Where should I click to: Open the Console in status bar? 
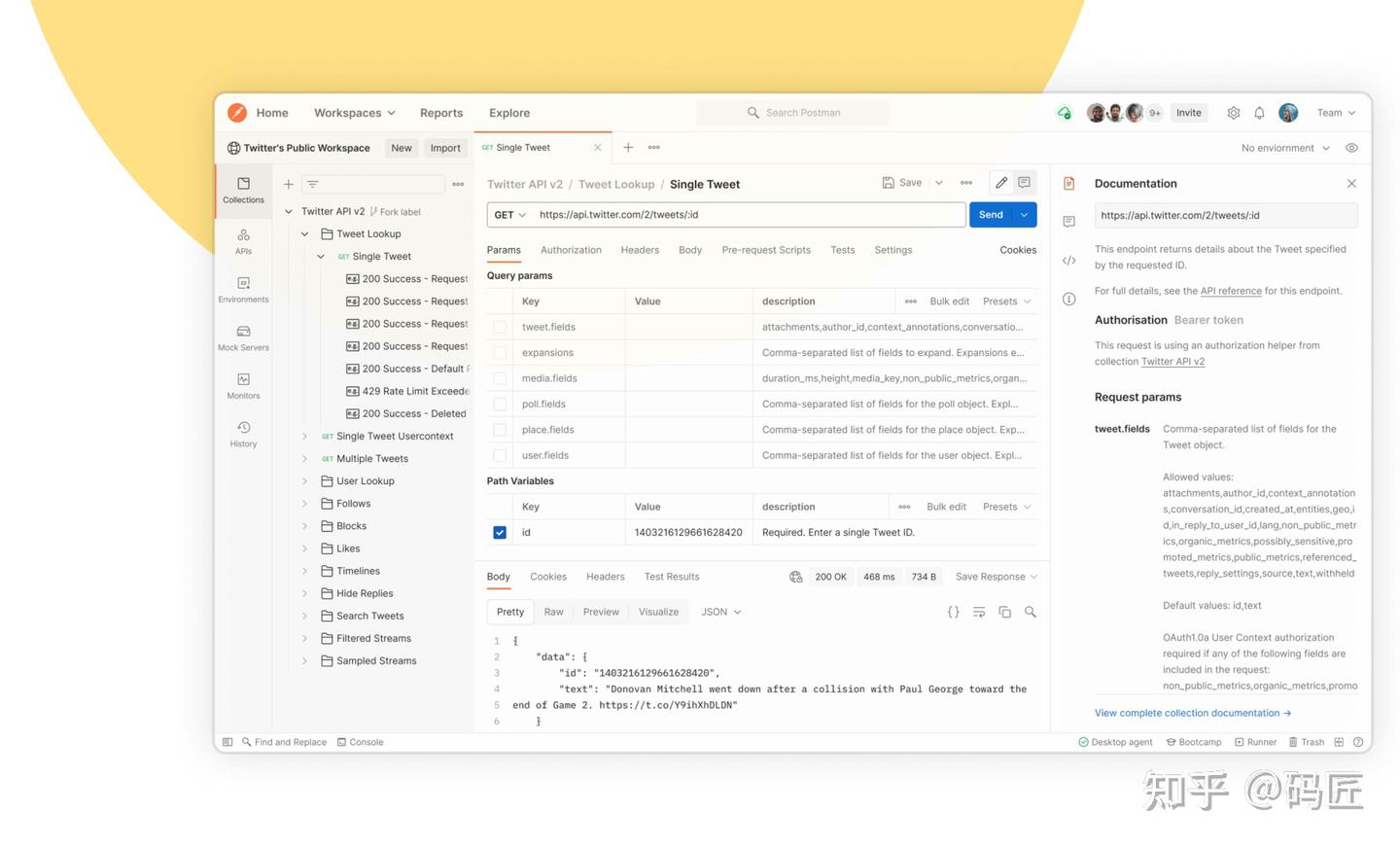click(x=361, y=742)
